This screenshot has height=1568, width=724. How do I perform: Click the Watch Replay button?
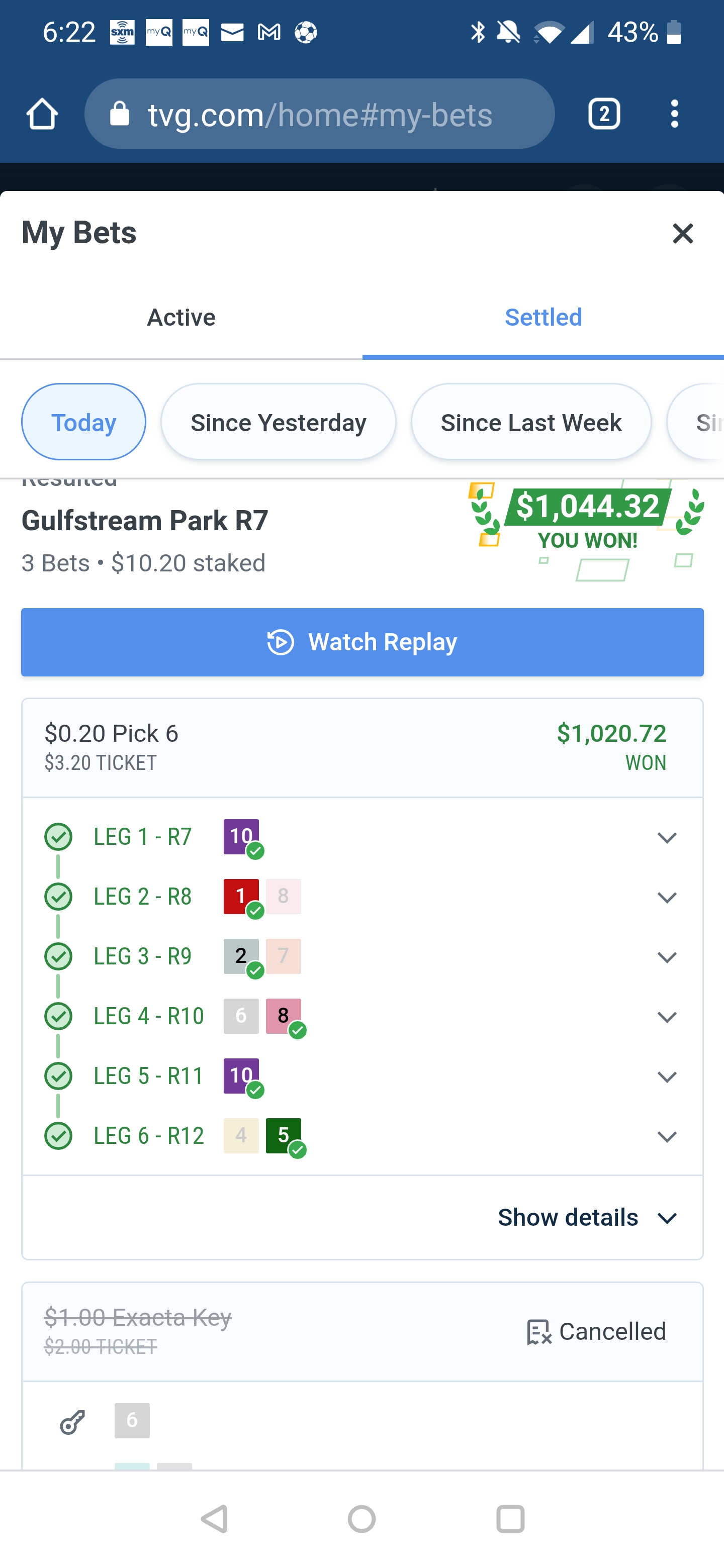click(x=361, y=642)
